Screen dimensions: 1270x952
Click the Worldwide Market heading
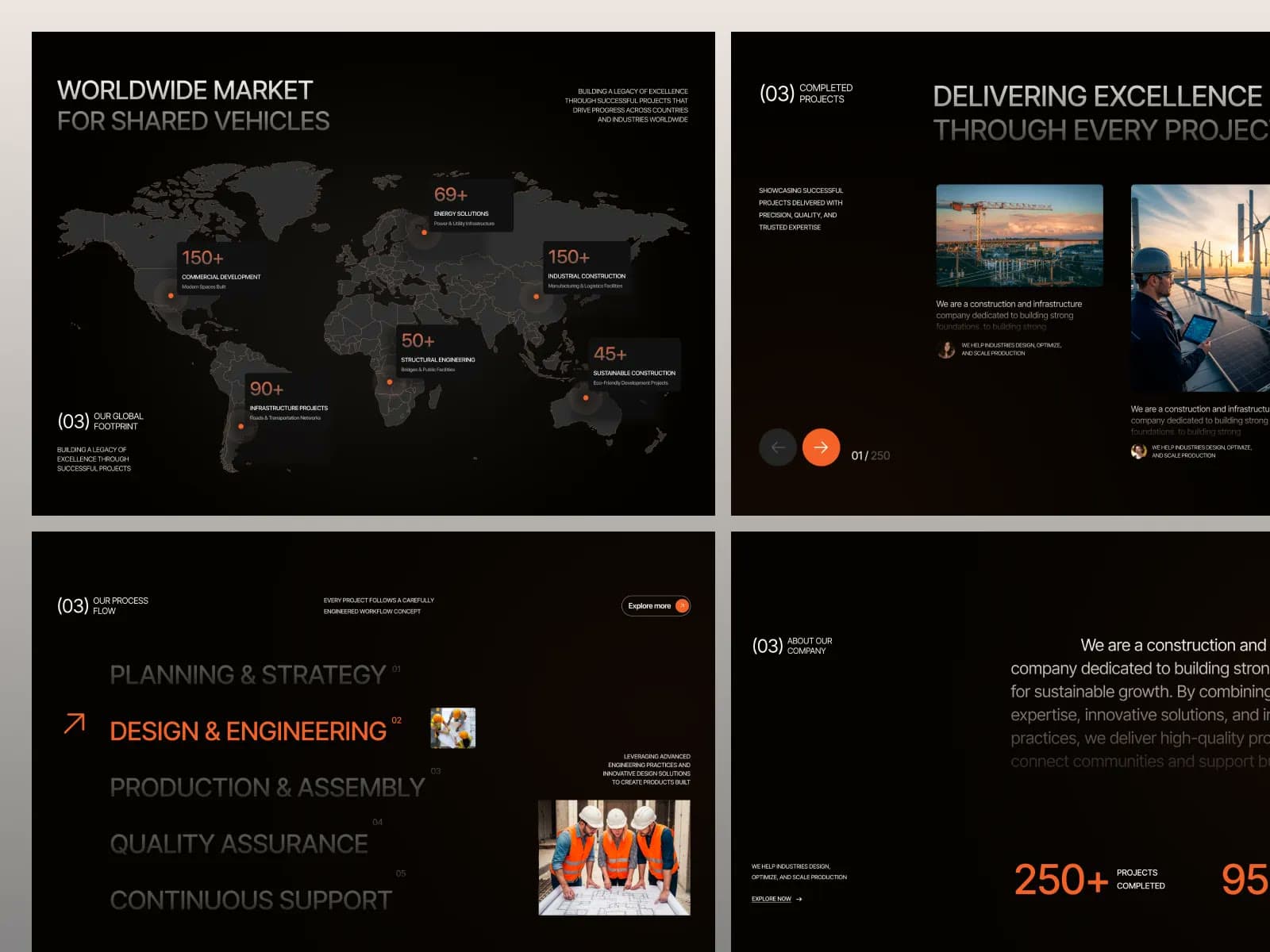click(193, 106)
